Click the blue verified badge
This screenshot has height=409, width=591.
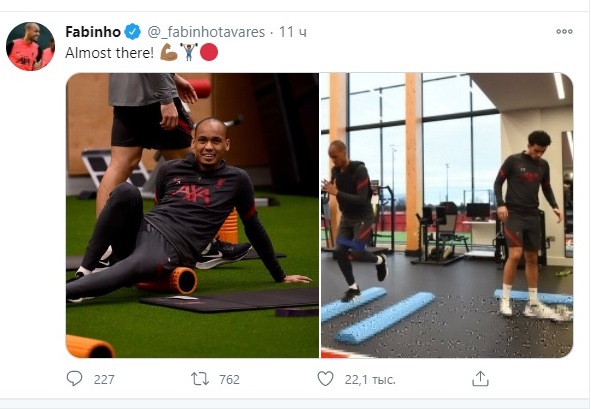[x=133, y=32]
